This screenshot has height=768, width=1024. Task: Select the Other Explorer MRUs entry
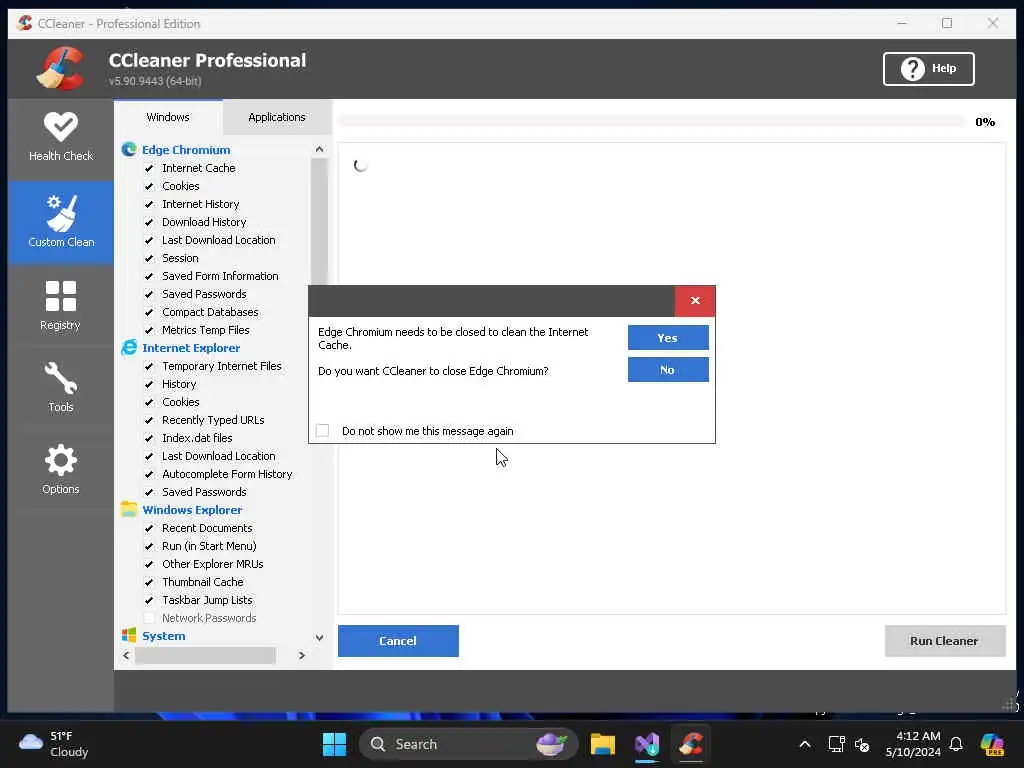point(213,564)
